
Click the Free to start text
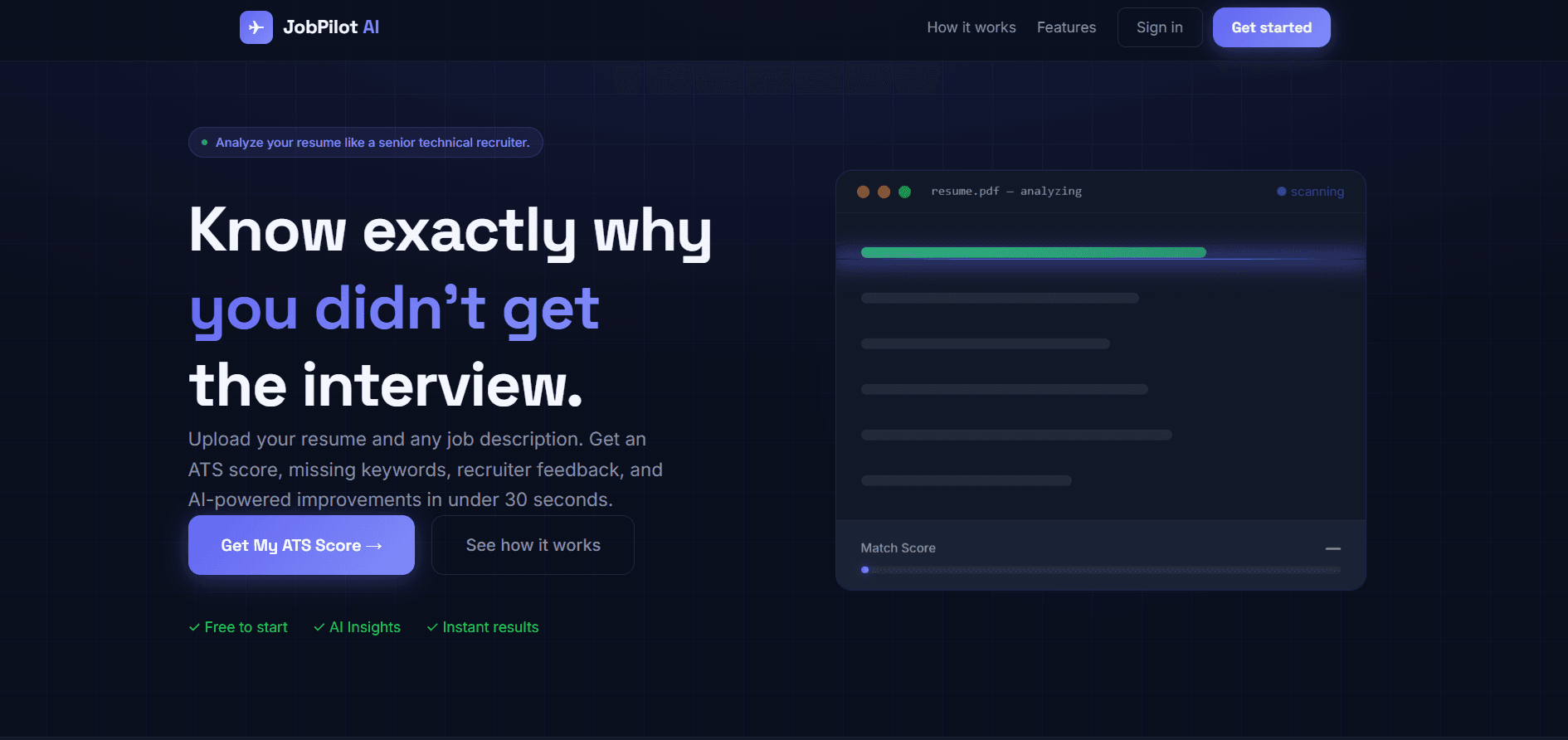pos(246,627)
